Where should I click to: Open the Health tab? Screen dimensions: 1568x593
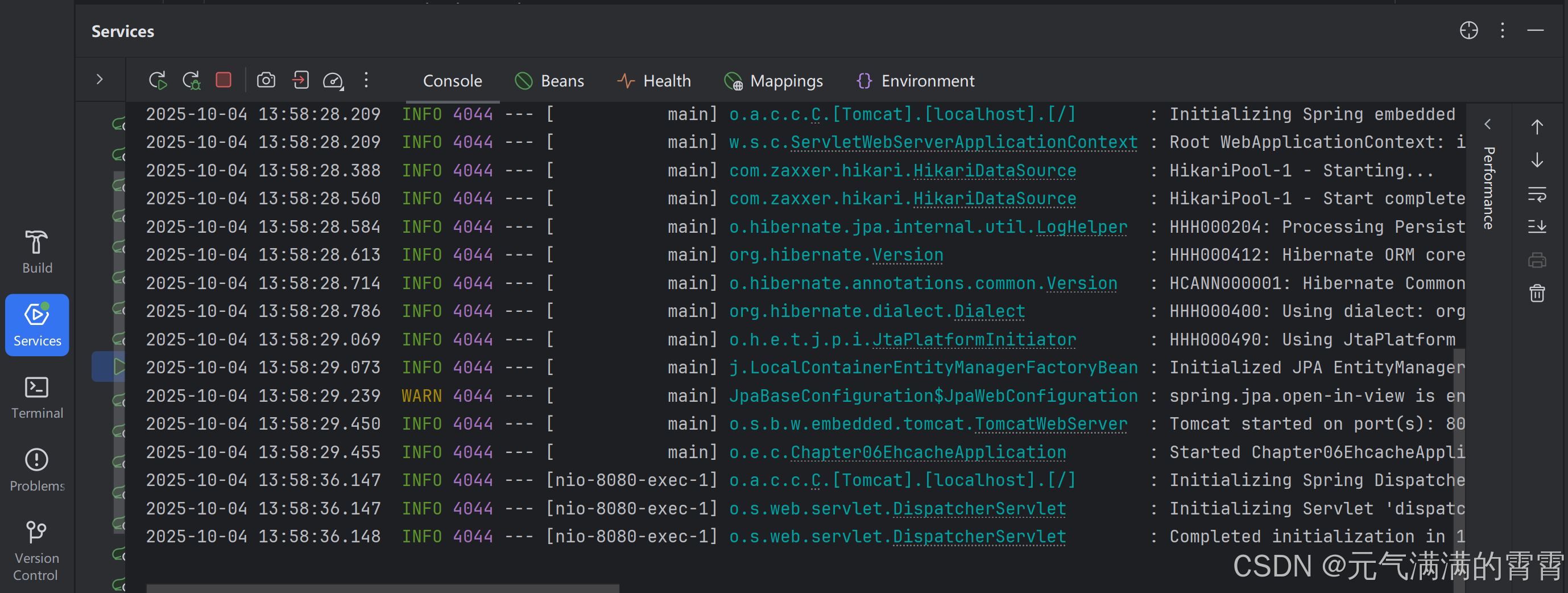[x=653, y=81]
